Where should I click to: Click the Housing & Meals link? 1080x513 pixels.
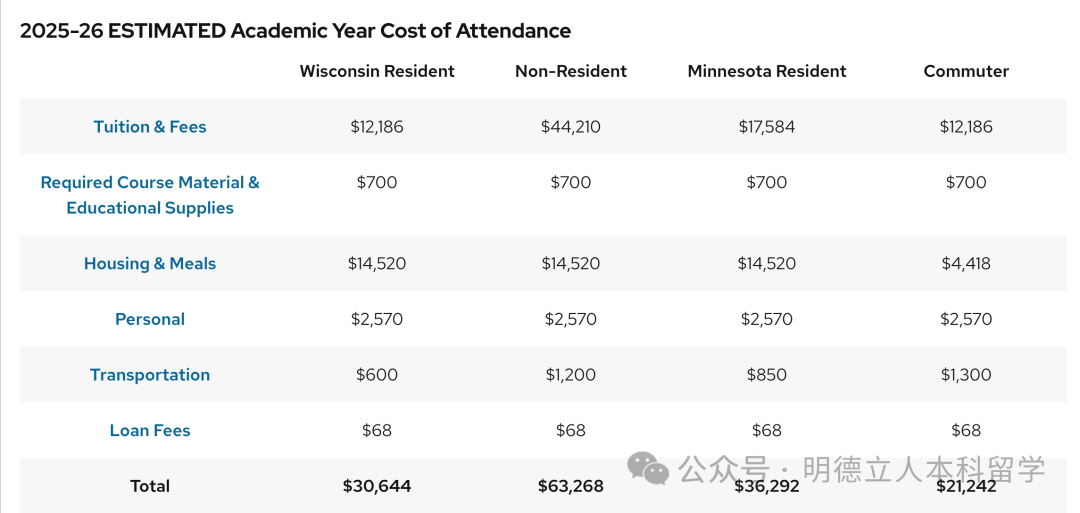pos(150,264)
